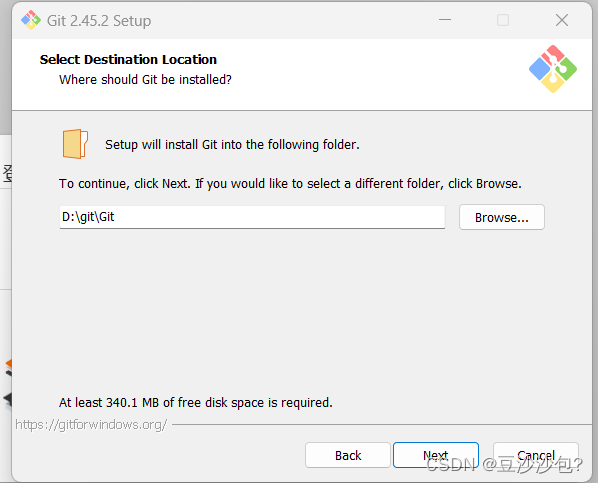This screenshot has height=483, width=598.
Task: Click the 340.1 MB disk space notice
Action: pos(196,402)
